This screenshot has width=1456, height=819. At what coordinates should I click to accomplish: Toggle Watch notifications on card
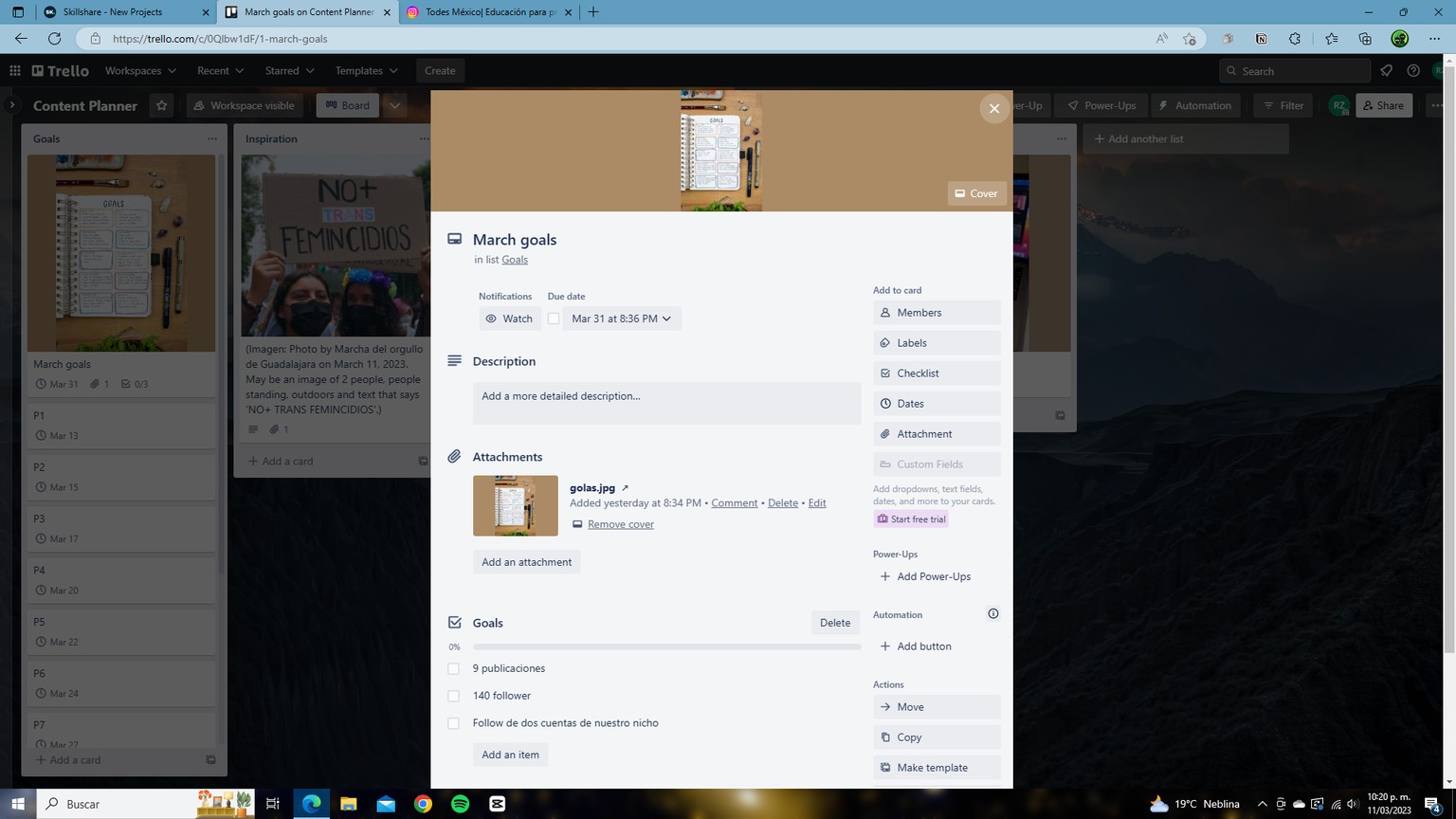(509, 318)
